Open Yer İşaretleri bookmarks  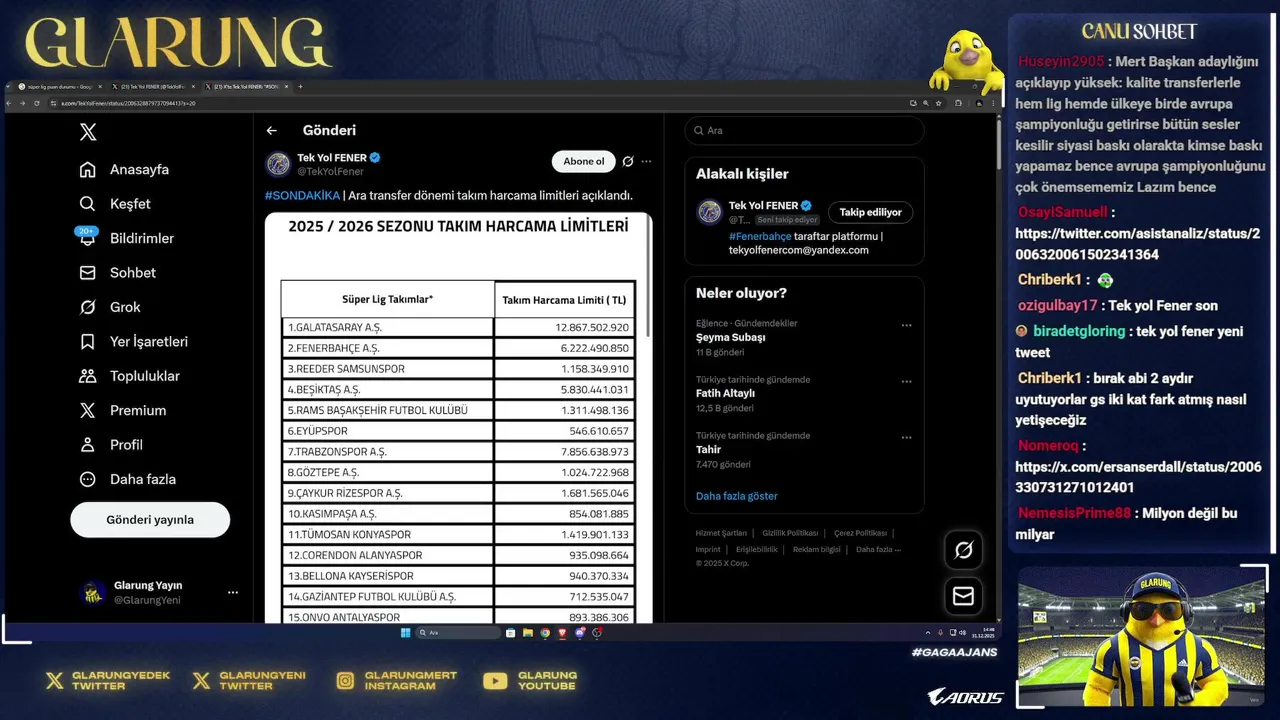coord(133,341)
